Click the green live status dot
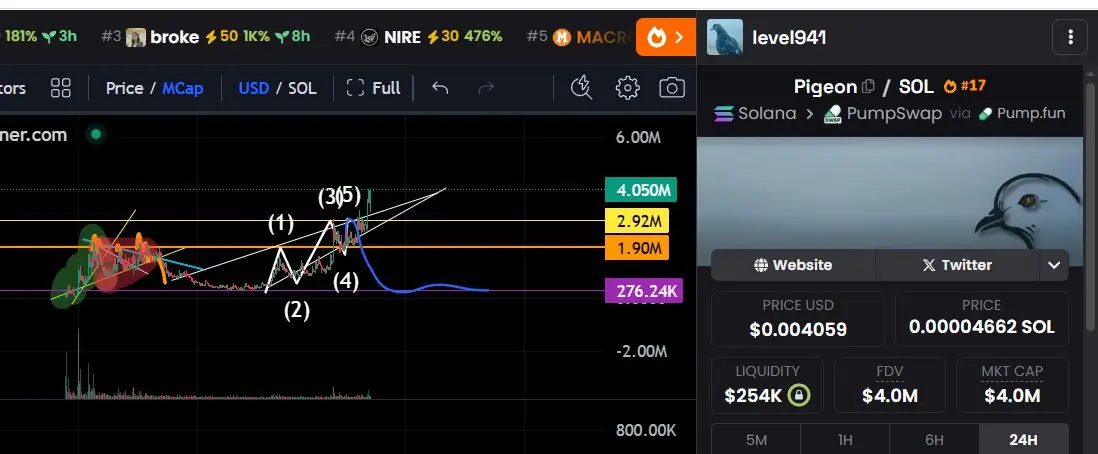The height and width of the screenshot is (454, 1098). point(96,134)
